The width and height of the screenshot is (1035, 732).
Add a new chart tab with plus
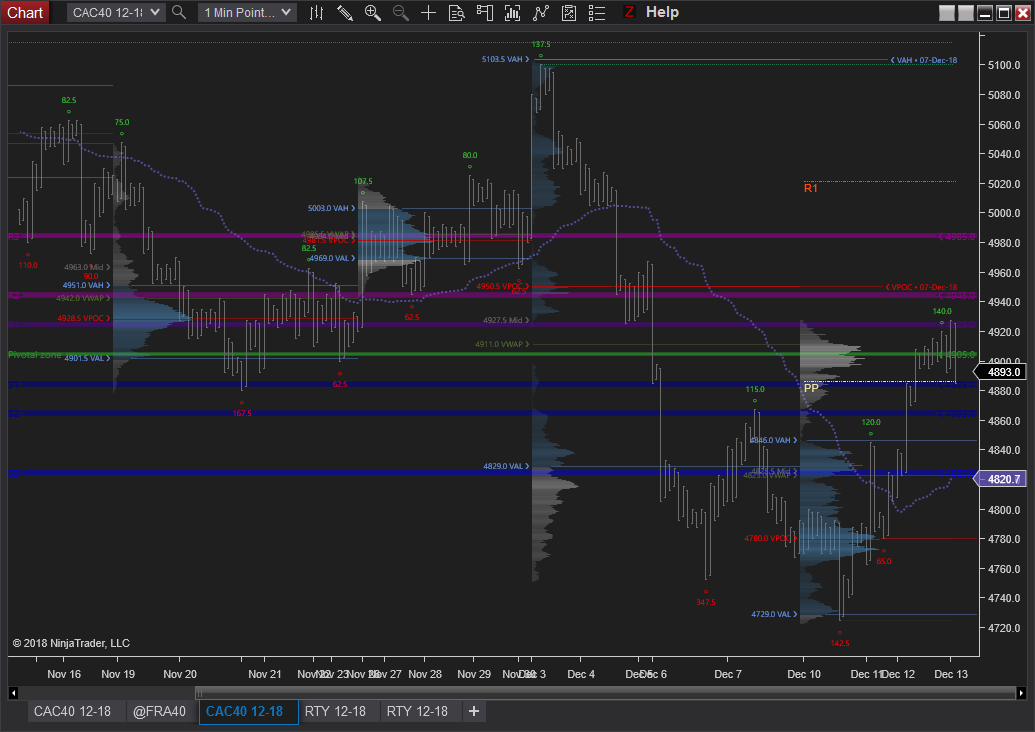[x=473, y=711]
